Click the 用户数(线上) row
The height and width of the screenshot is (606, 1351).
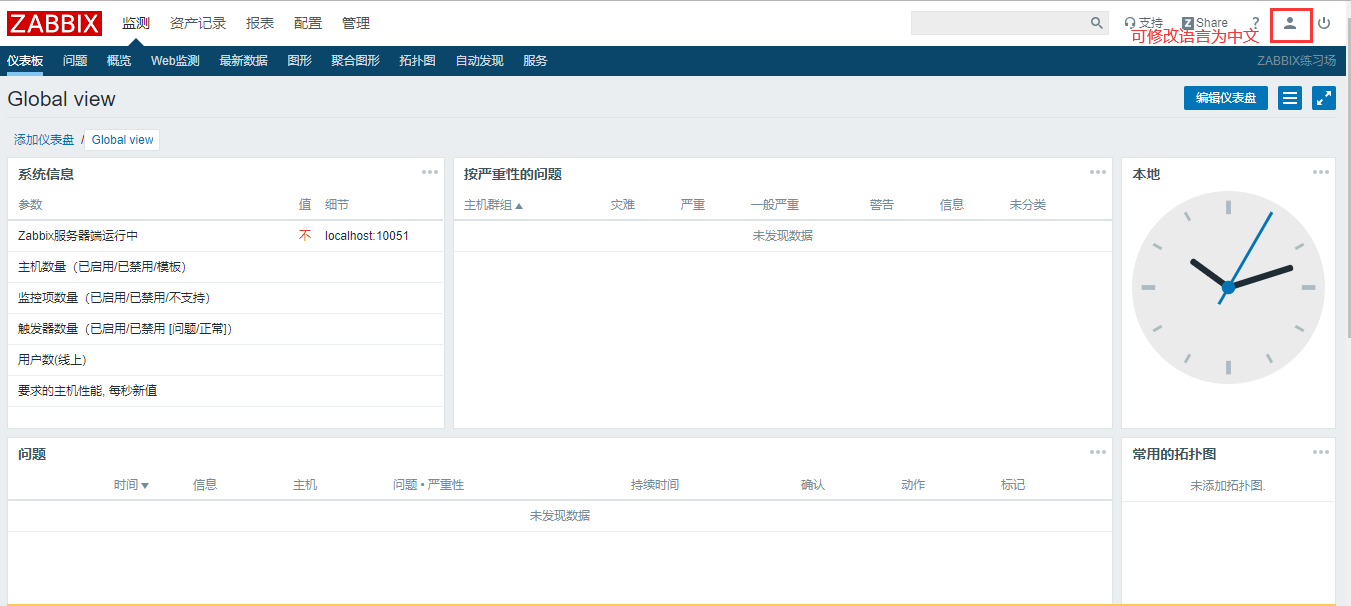click(226, 360)
